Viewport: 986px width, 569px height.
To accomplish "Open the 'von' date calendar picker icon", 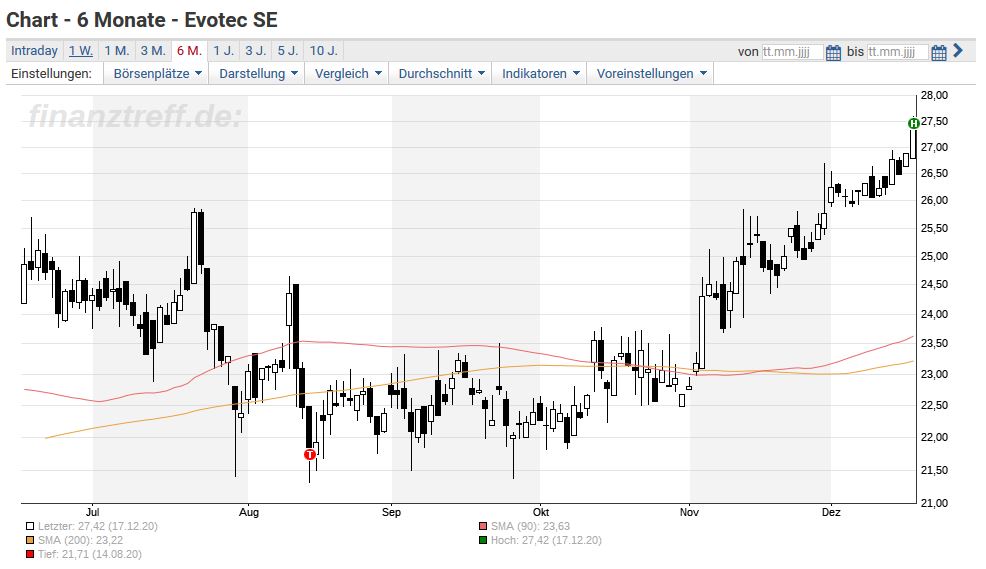I will pyautogui.click(x=833, y=52).
